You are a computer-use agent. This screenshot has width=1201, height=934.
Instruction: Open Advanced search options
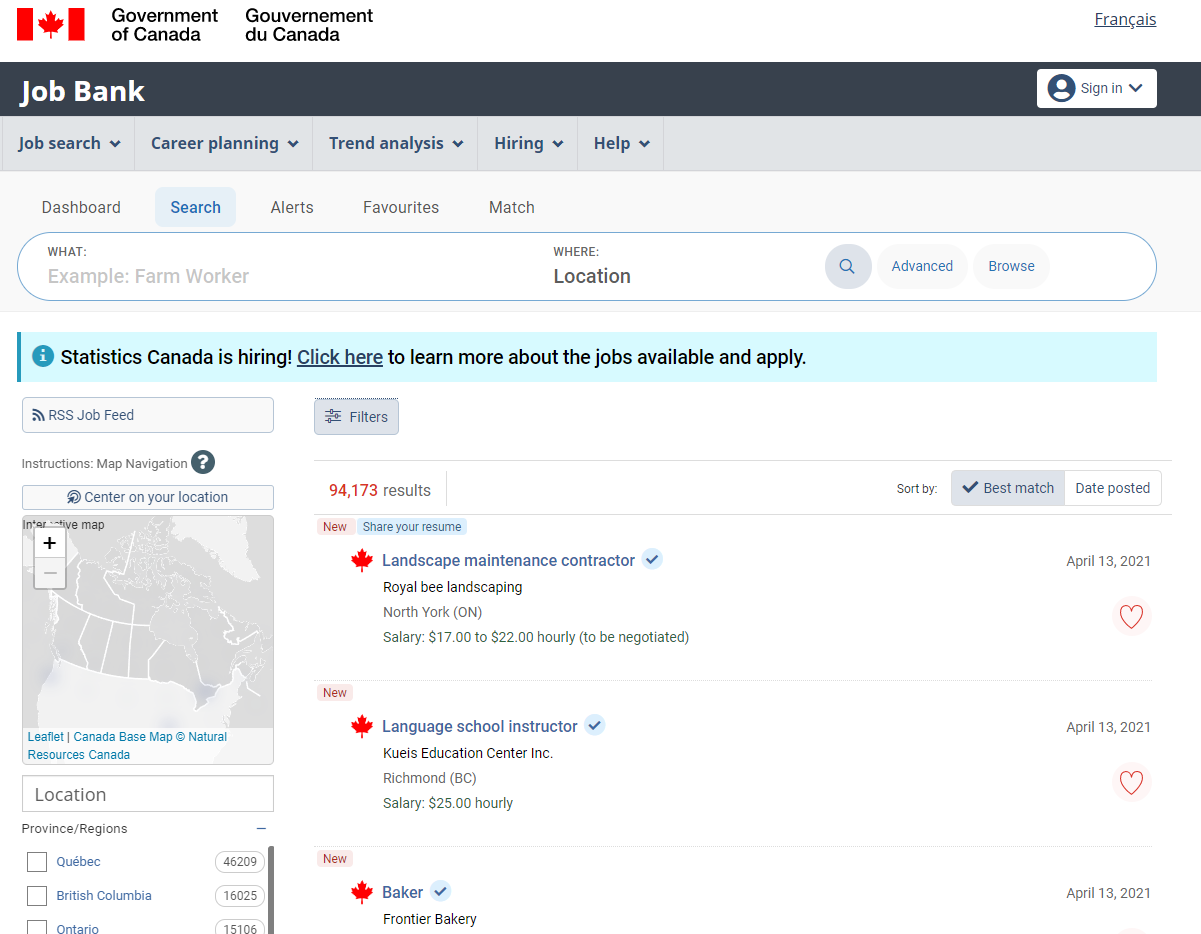pos(922,266)
